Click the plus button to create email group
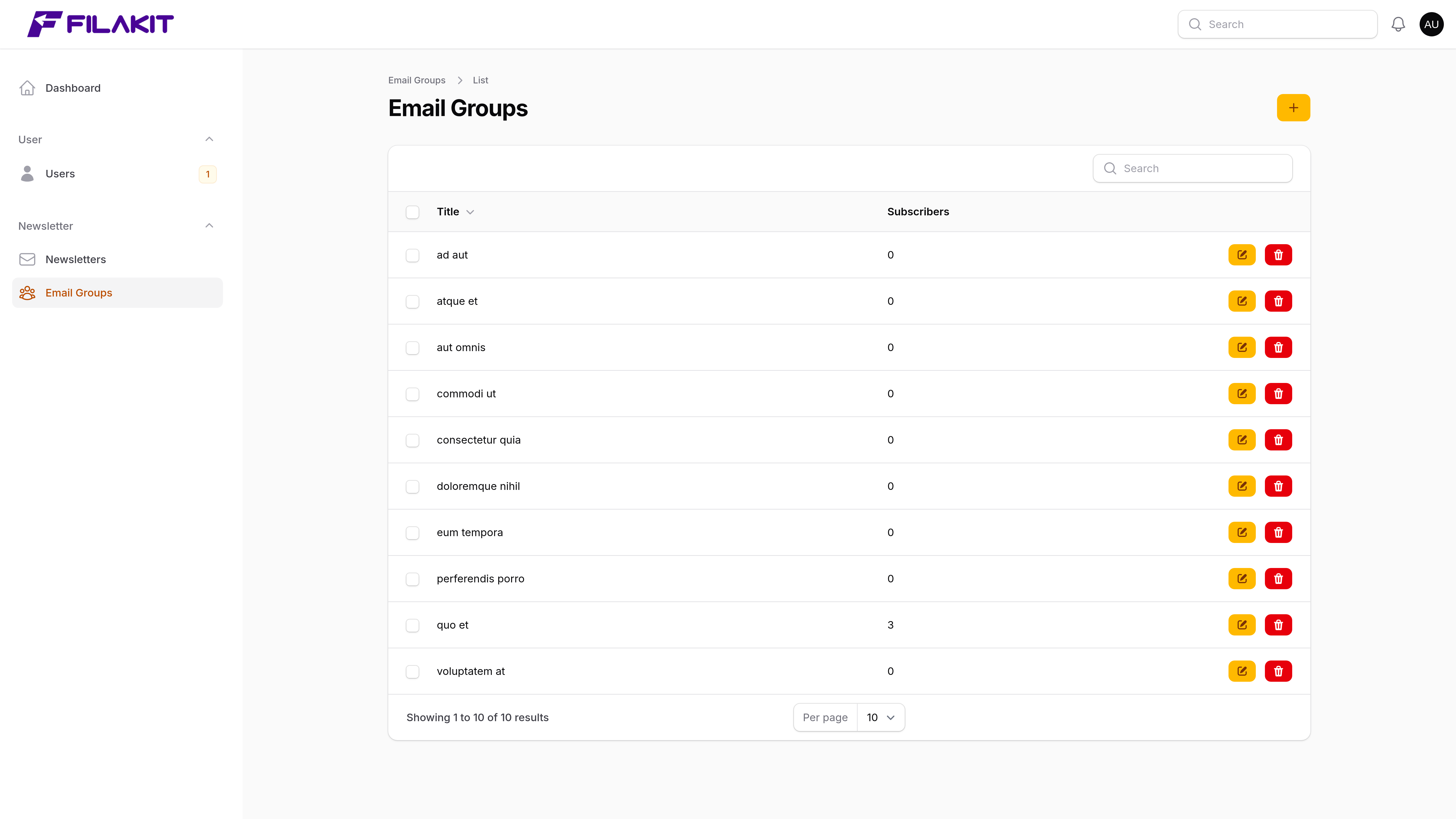The height and width of the screenshot is (819, 1456). 1293,107
